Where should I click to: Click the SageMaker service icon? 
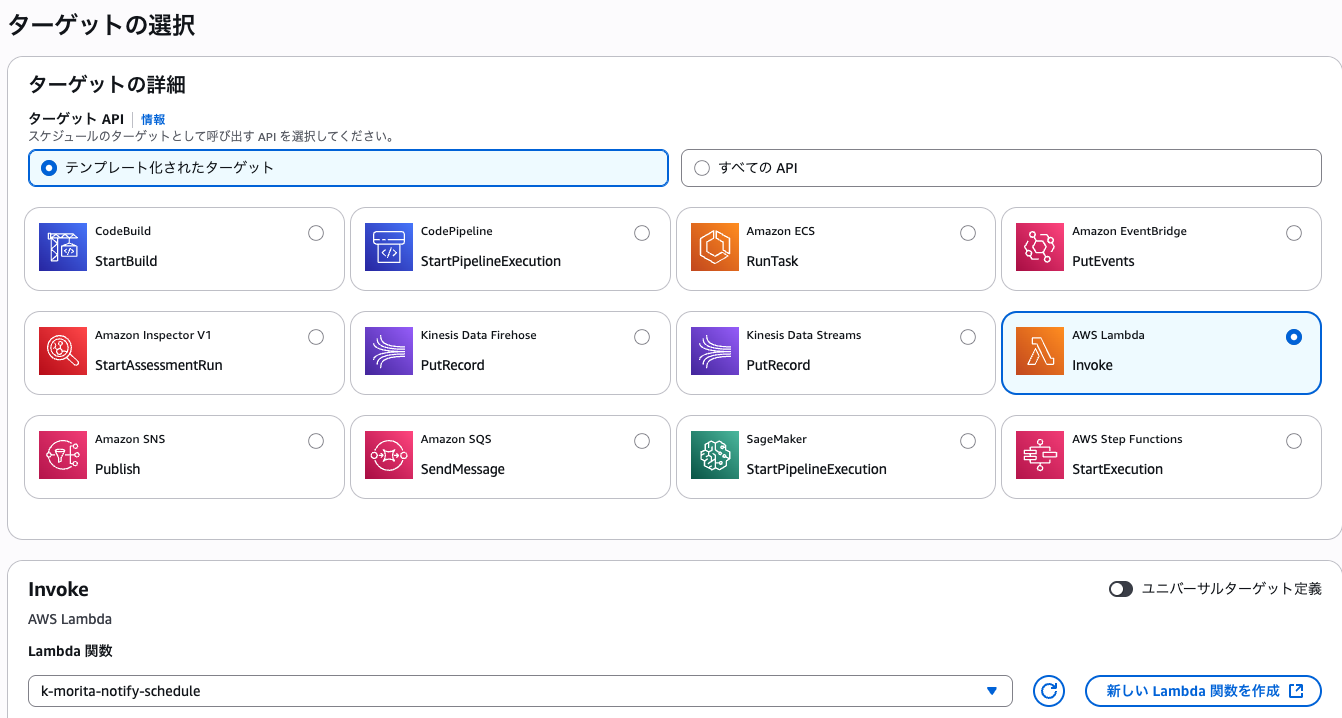(716, 455)
